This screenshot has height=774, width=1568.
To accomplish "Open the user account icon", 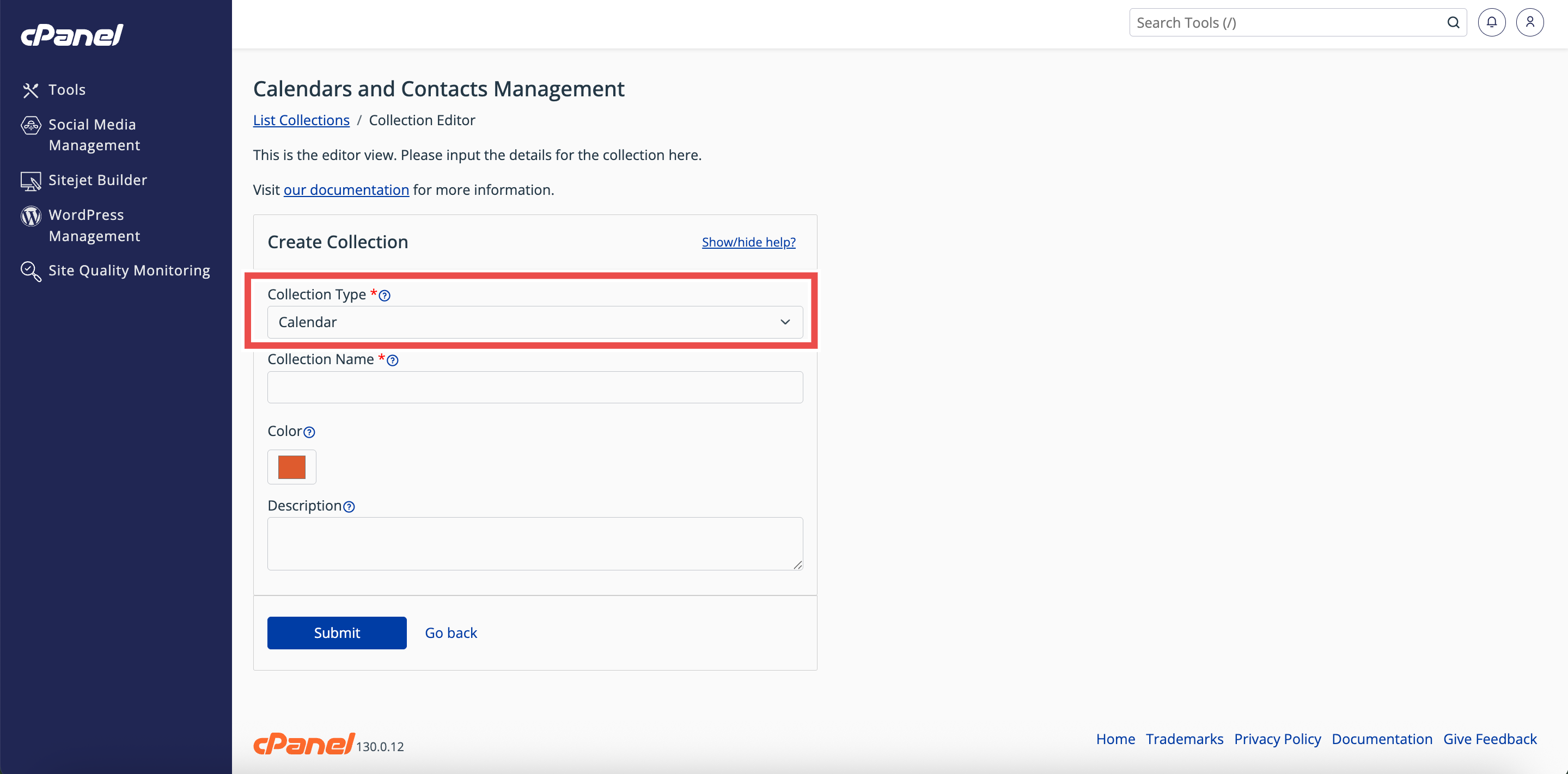I will (1530, 22).
